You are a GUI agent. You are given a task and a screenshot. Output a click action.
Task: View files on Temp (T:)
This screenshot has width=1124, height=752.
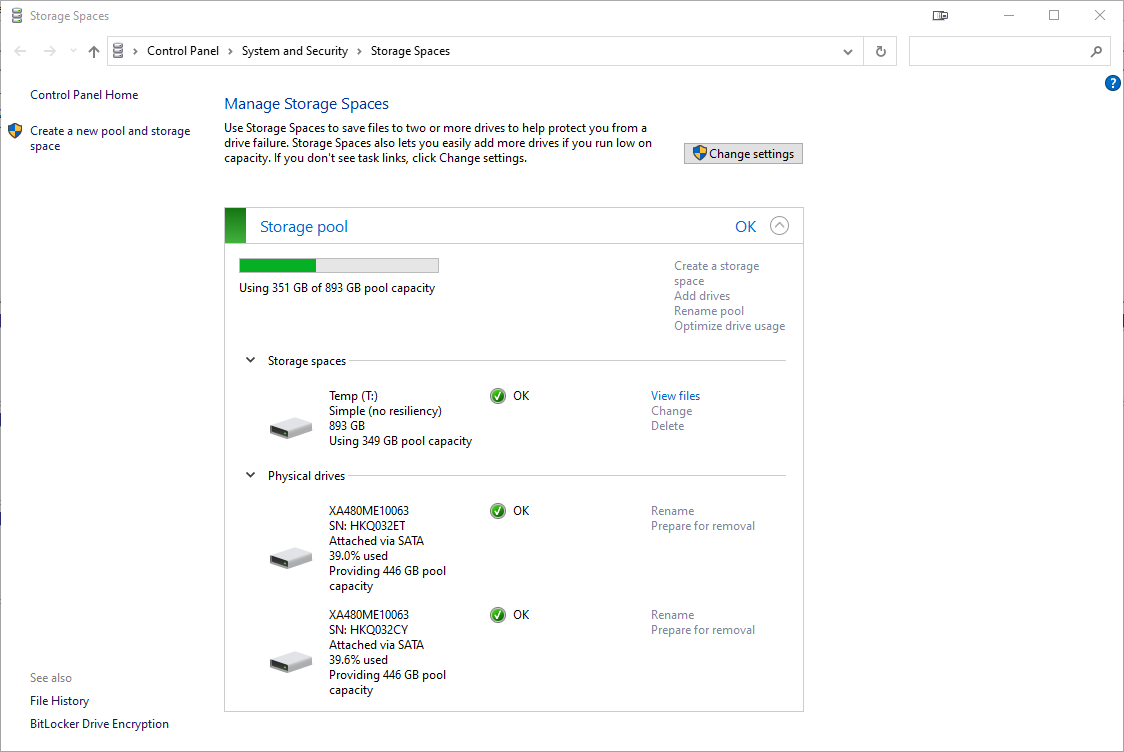pos(675,396)
